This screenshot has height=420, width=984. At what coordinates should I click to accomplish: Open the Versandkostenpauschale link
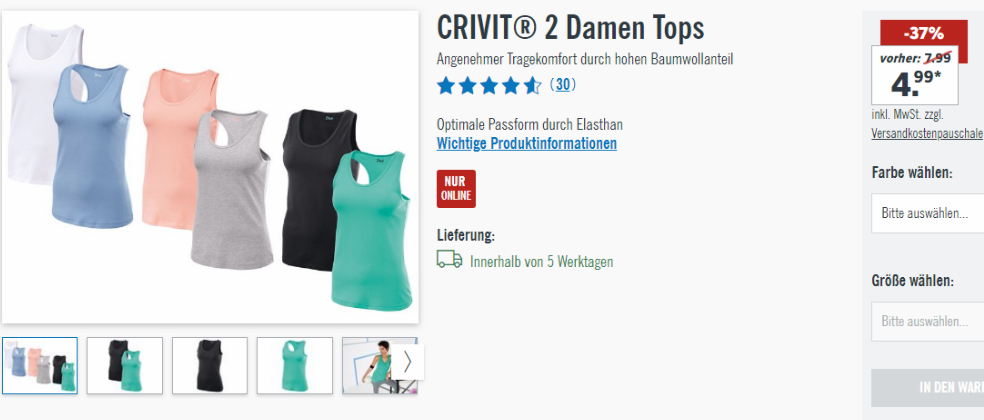(x=927, y=134)
